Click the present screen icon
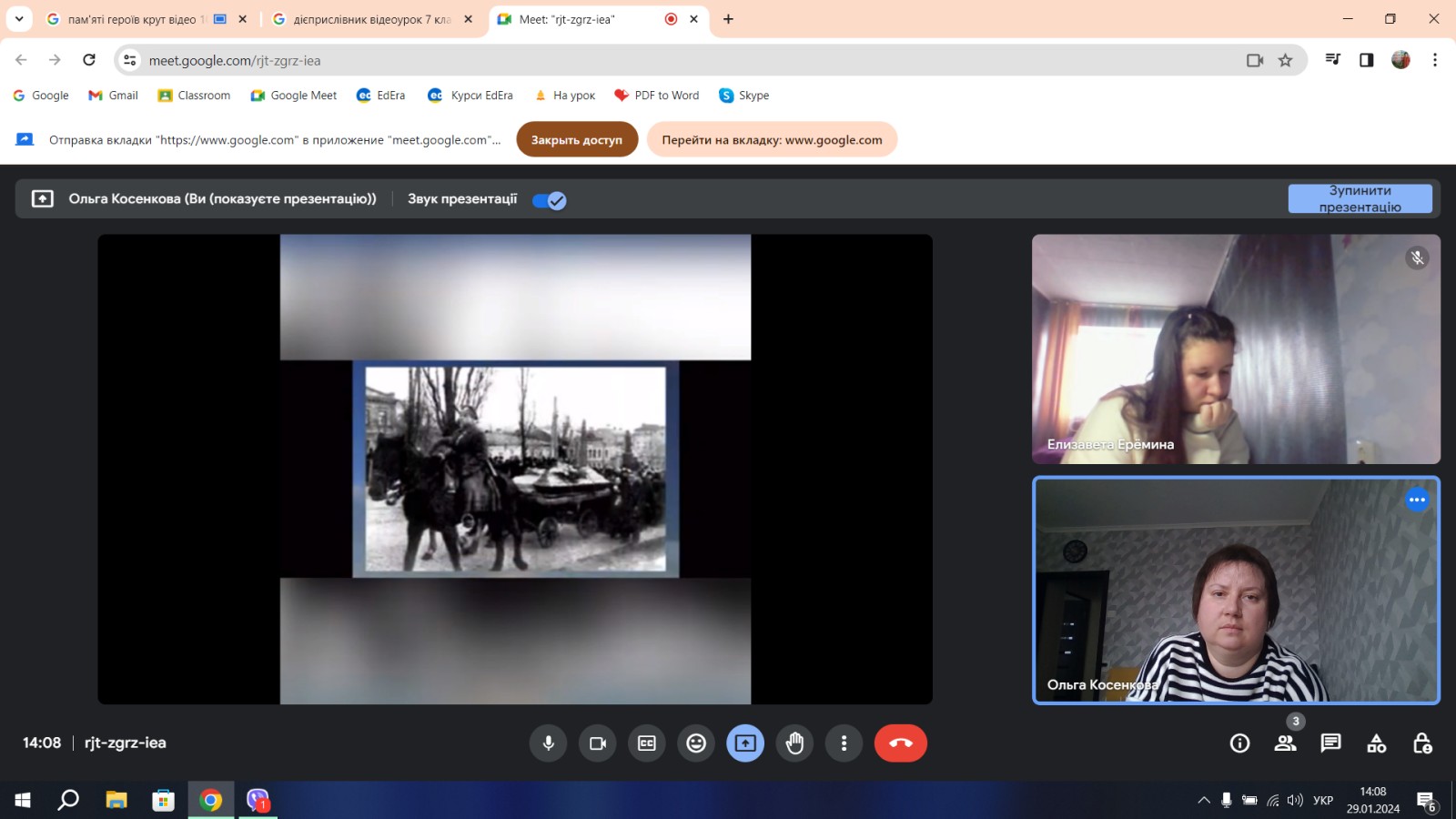Image resolution: width=1456 pixels, height=819 pixels. tap(745, 743)
